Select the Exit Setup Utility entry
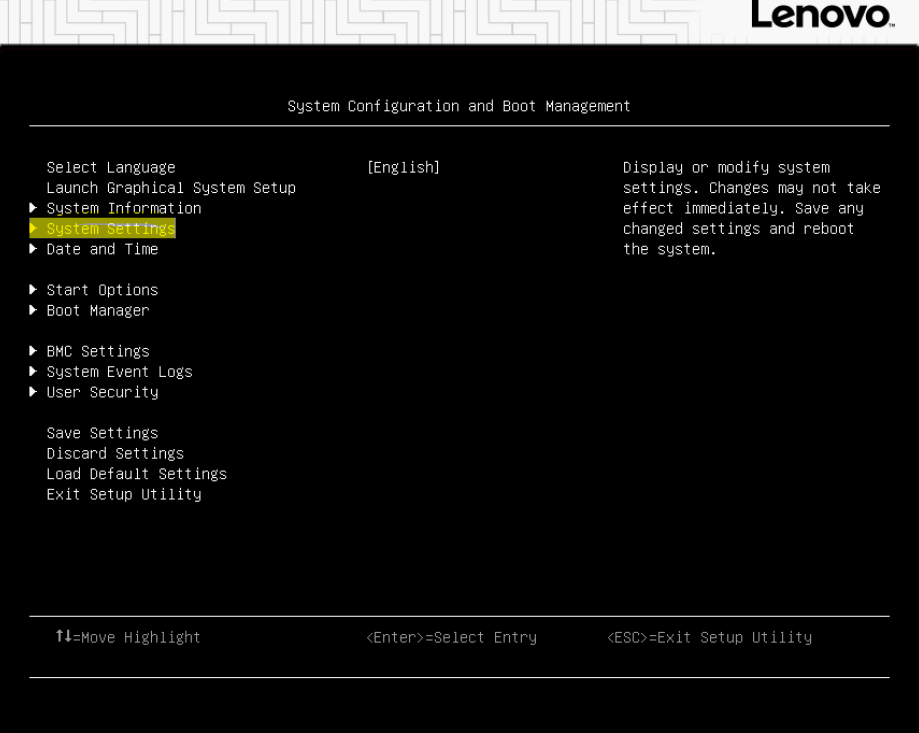The image size is (919, 733). pyautogui.click(x=124, y=495)
